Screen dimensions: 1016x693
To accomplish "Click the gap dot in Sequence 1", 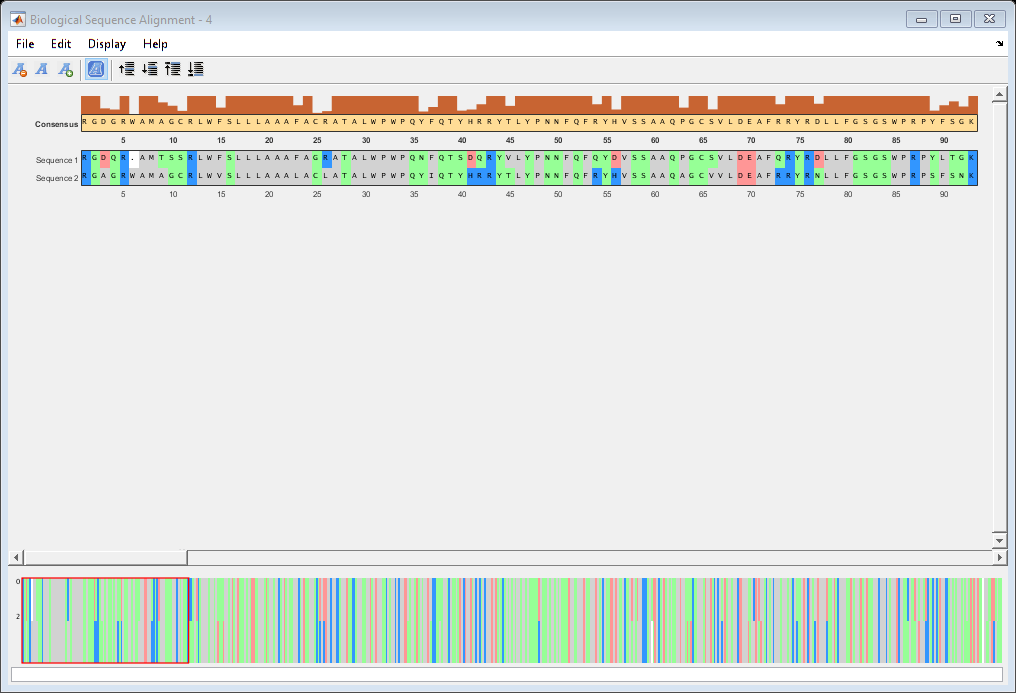I will pyautogui.click(x=133, y=159).
